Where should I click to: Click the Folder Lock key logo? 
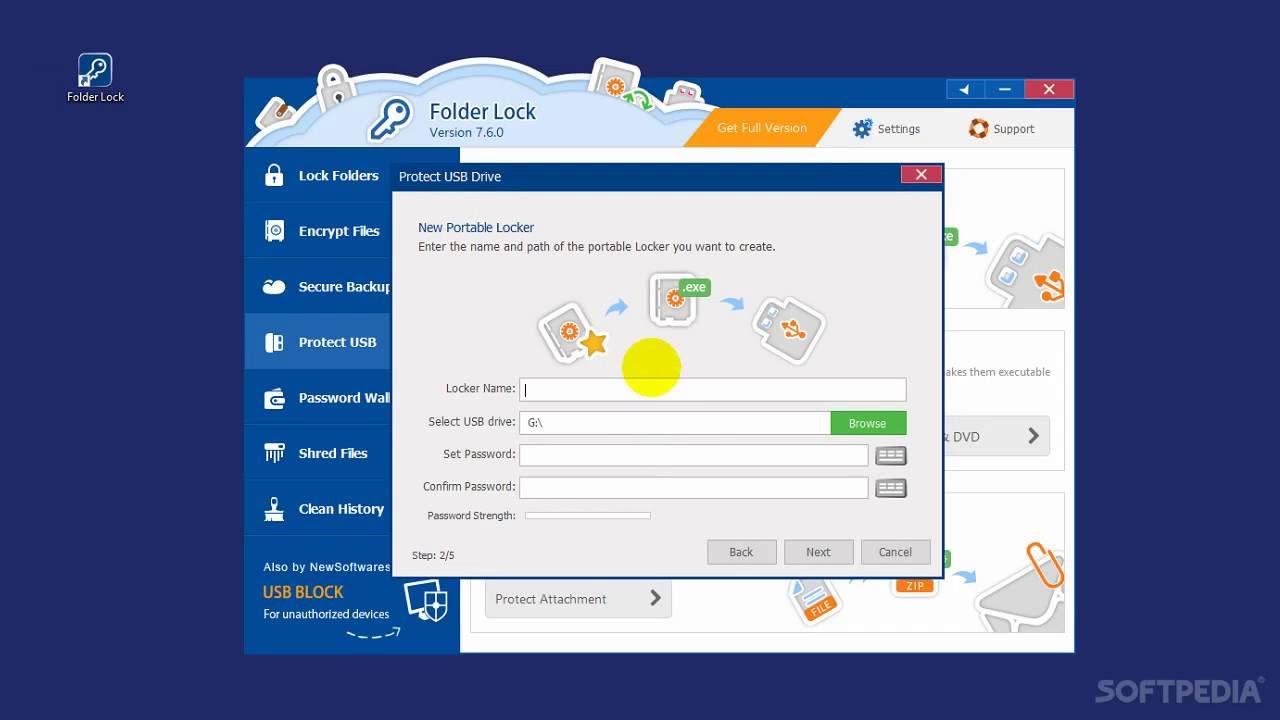click(x=391, y=118)
